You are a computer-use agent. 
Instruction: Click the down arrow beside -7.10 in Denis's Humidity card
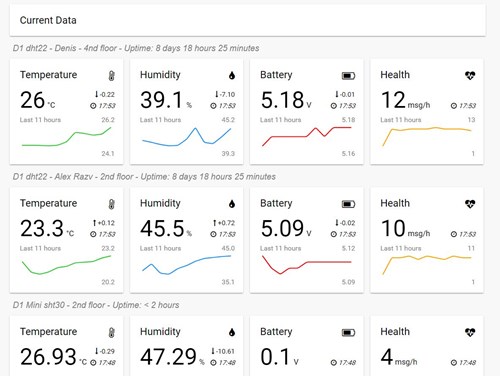pos(217,94)
